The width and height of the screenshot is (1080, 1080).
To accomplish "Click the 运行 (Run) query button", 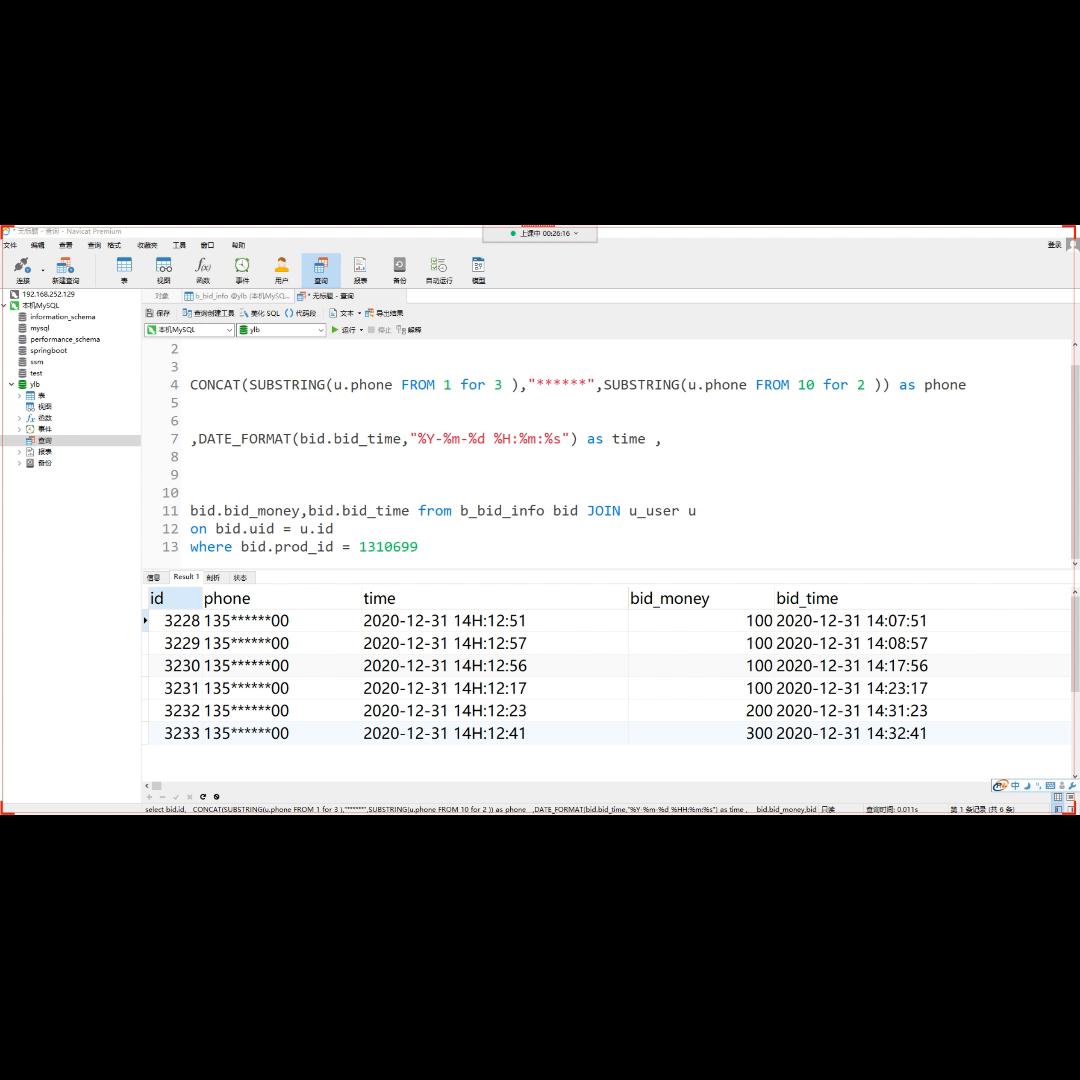I will [344, 330].
